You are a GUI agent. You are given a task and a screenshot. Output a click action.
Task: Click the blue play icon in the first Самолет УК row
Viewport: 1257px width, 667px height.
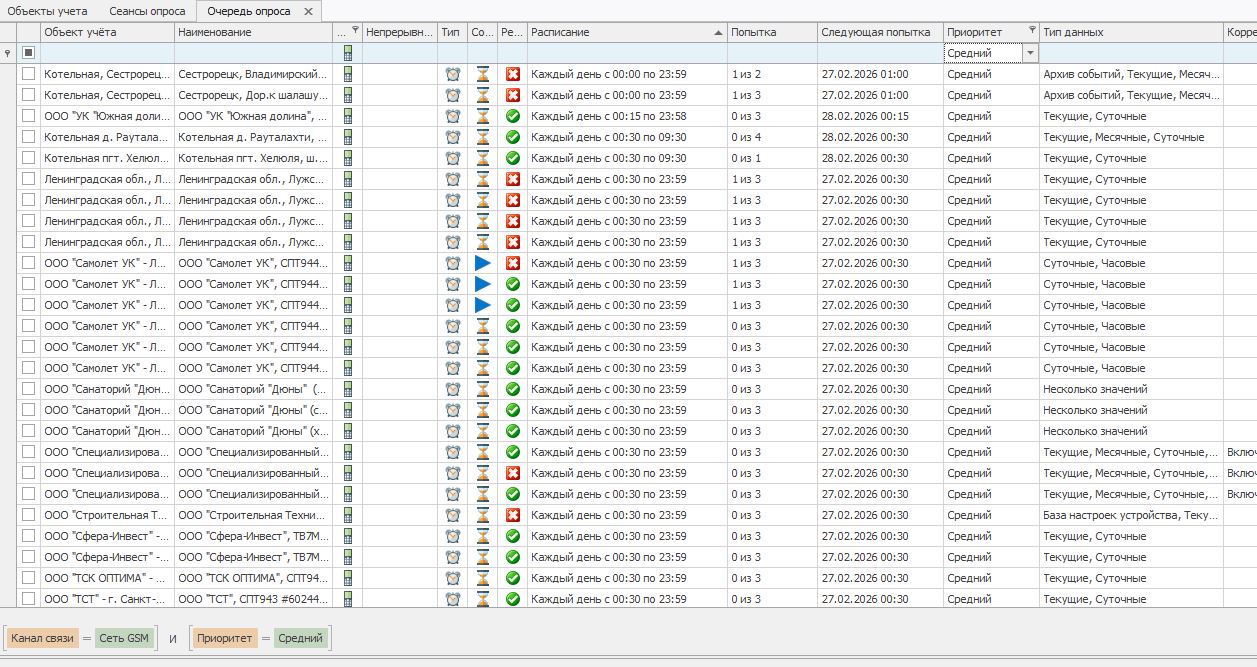pos(483,263)
